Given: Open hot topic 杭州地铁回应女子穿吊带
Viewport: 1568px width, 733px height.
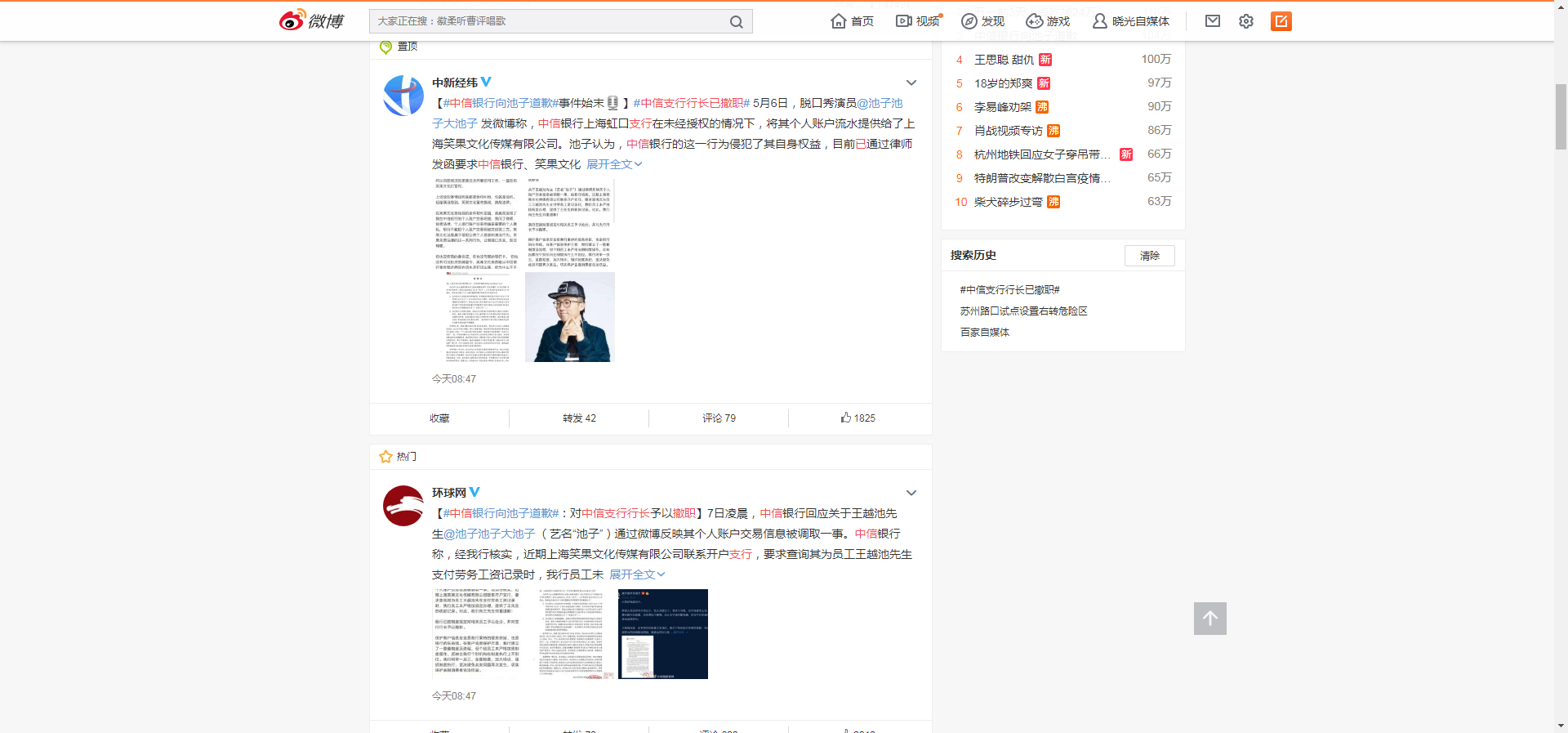Looking at the screenshot, I should pos(1042,154).
